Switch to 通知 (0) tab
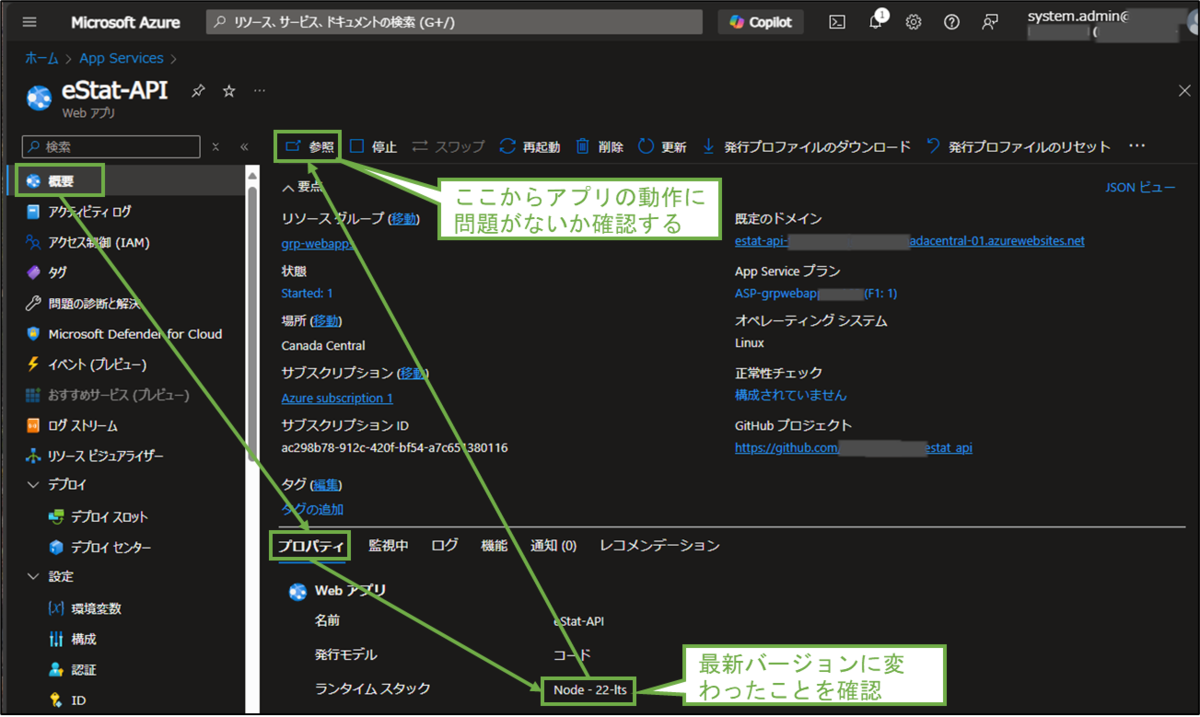Image resolution: width=1200 pixels, height=717 pixels. click(553, 546)
